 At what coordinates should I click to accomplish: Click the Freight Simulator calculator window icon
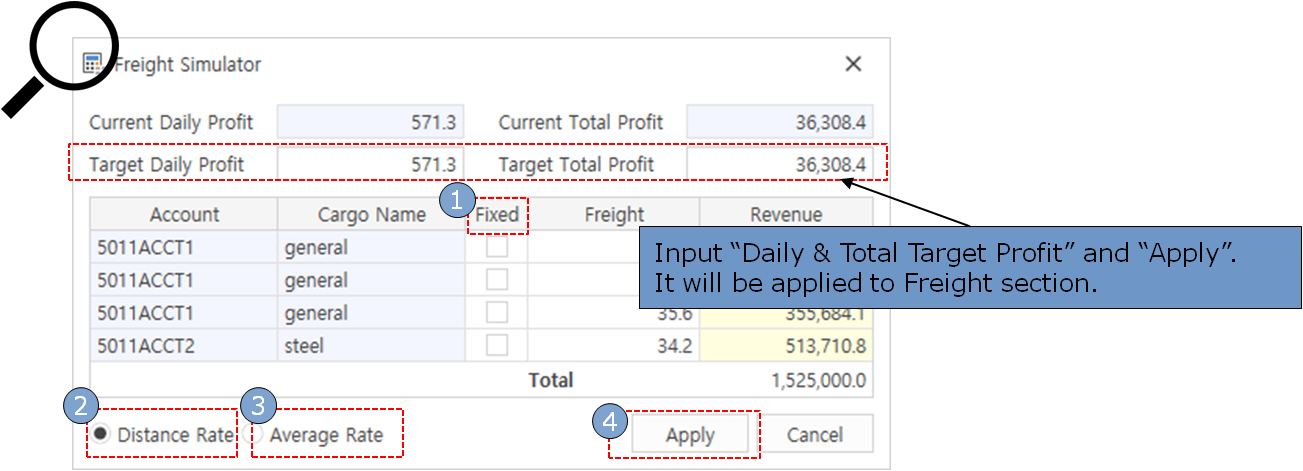point(92,65)
